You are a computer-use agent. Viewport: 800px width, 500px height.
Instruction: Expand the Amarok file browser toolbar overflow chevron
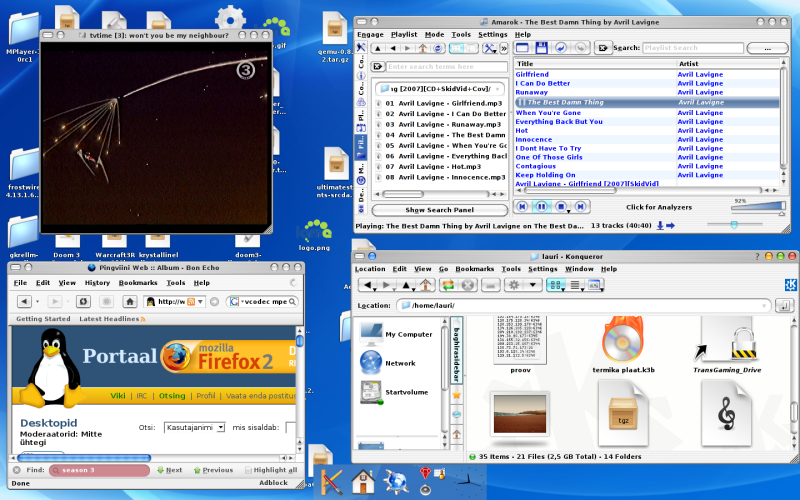(x=504, y=48)
